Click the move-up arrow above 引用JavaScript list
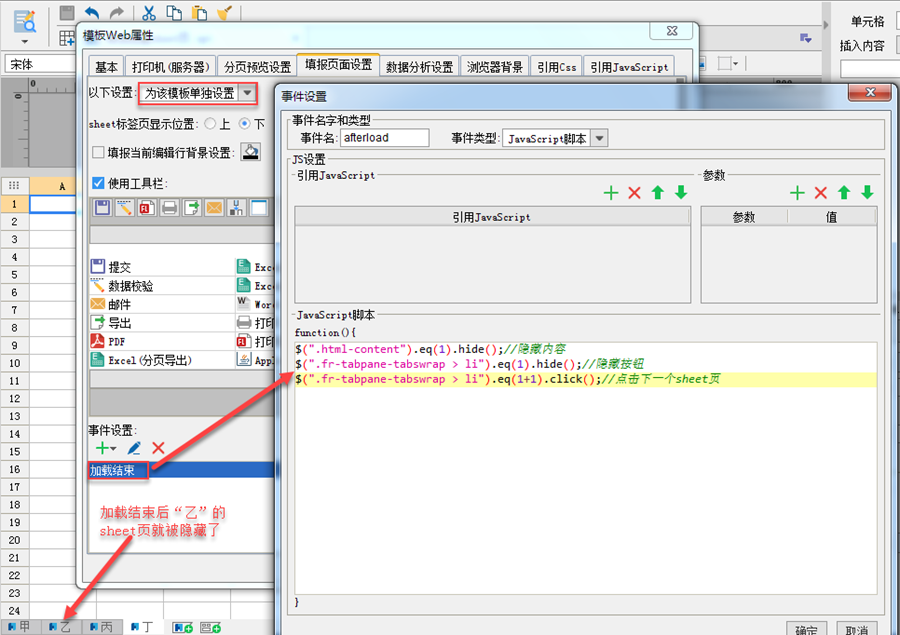Viewport: 900px width, 635px height. click(x=658, y=193)
